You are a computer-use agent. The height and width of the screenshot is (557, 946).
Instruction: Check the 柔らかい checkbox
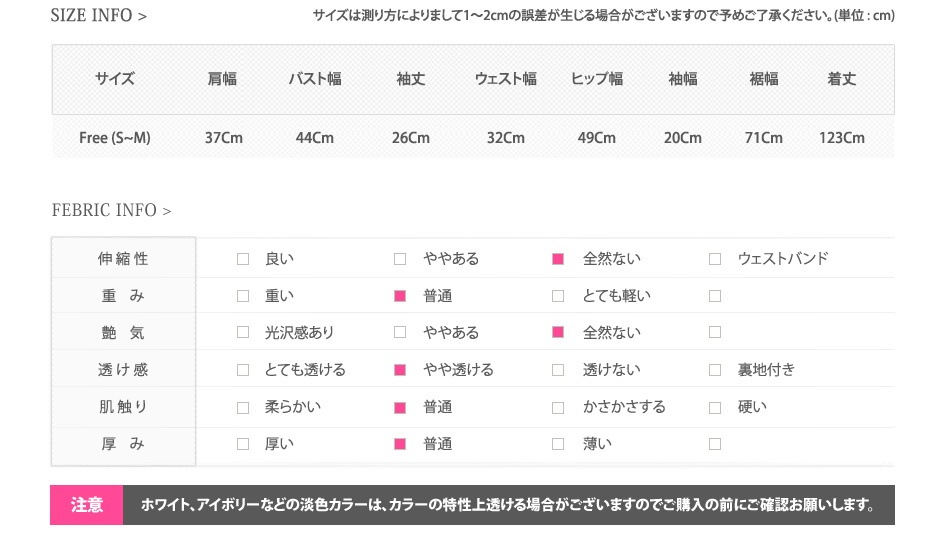(x=242, y=407)
